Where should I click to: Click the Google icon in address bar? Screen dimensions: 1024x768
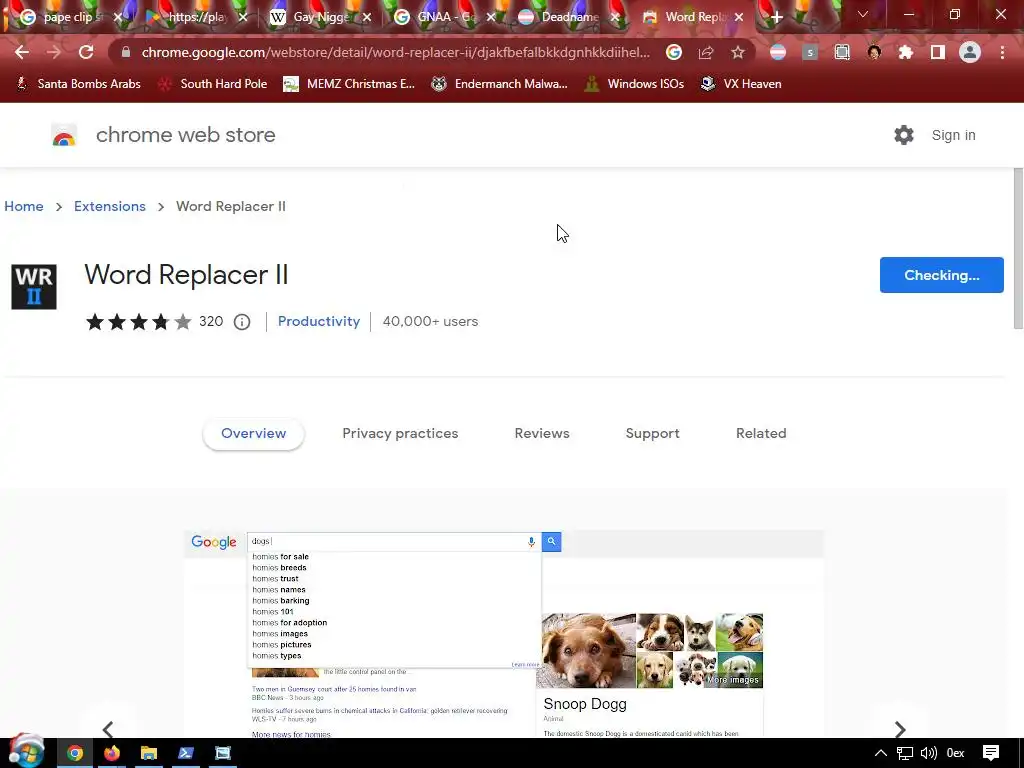[x=674, y=52]
